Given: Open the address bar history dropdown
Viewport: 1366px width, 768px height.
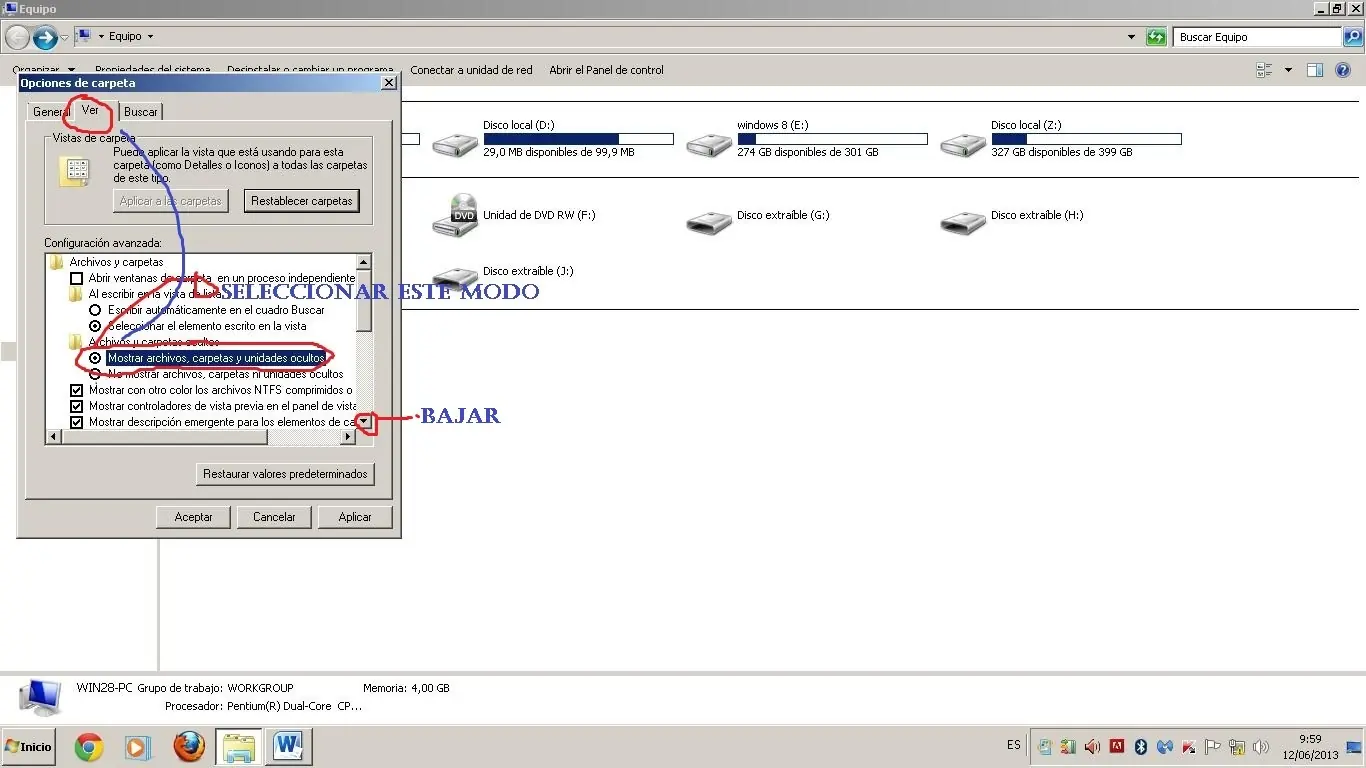Looking at the screenshot, I should [x=1131, y=37].
